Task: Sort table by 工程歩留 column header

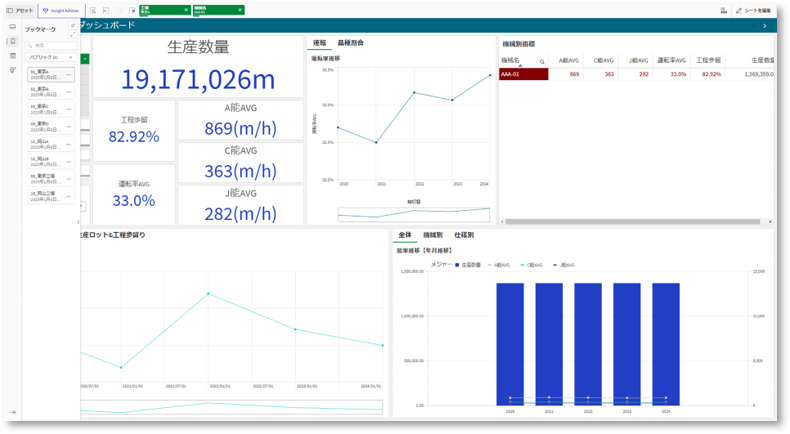Action: [708, 60]
